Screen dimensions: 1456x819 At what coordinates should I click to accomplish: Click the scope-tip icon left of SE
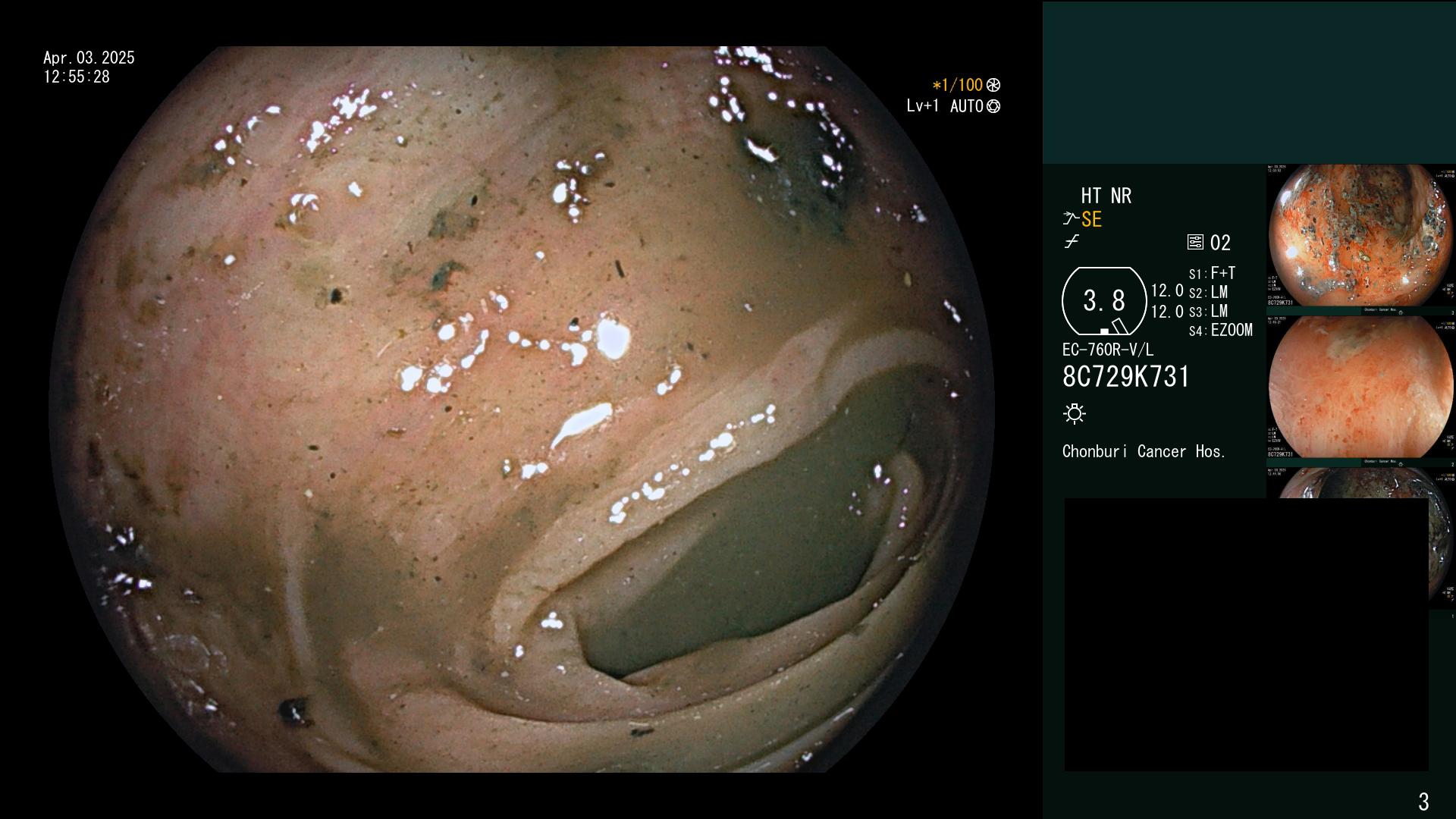(x=1071, y=219)
